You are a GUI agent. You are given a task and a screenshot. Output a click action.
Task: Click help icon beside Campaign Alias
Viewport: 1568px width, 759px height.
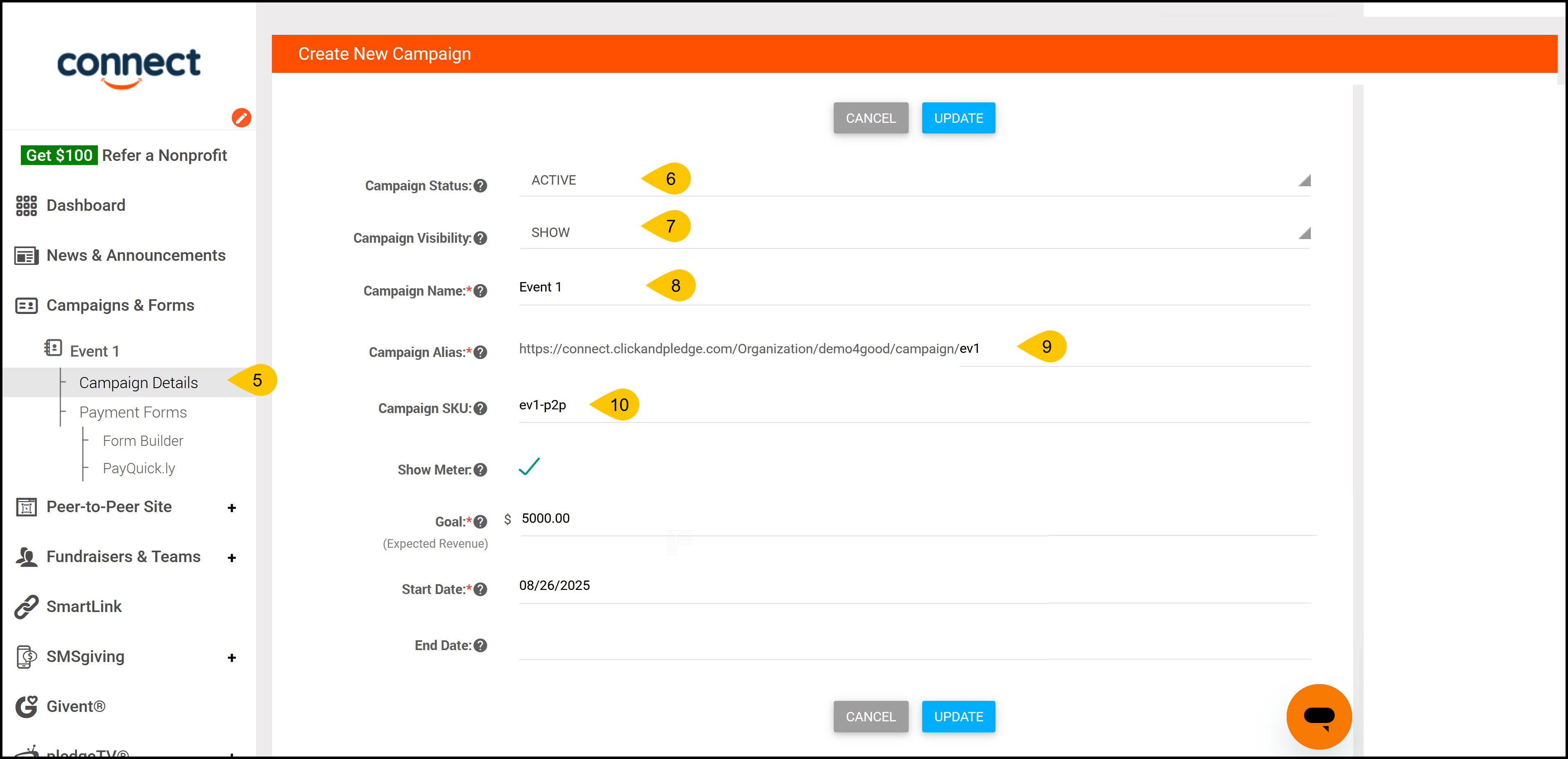tap(480, 352)
